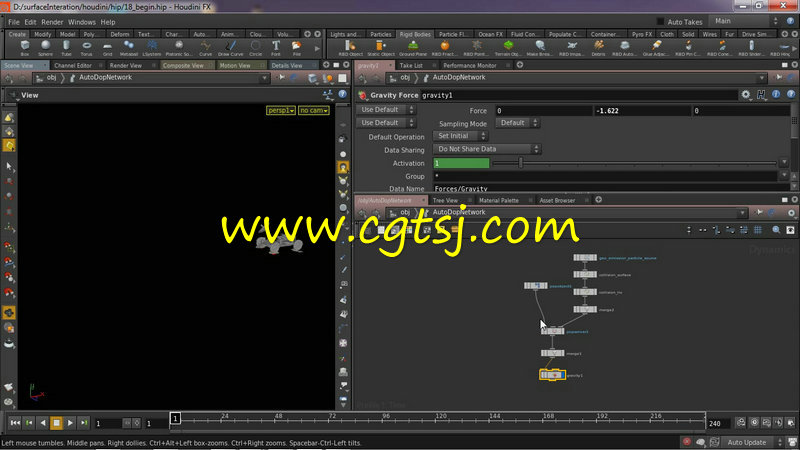Open the Render menu
The height and width of the screenshot is (450, 800).
(x=52, y=22)
